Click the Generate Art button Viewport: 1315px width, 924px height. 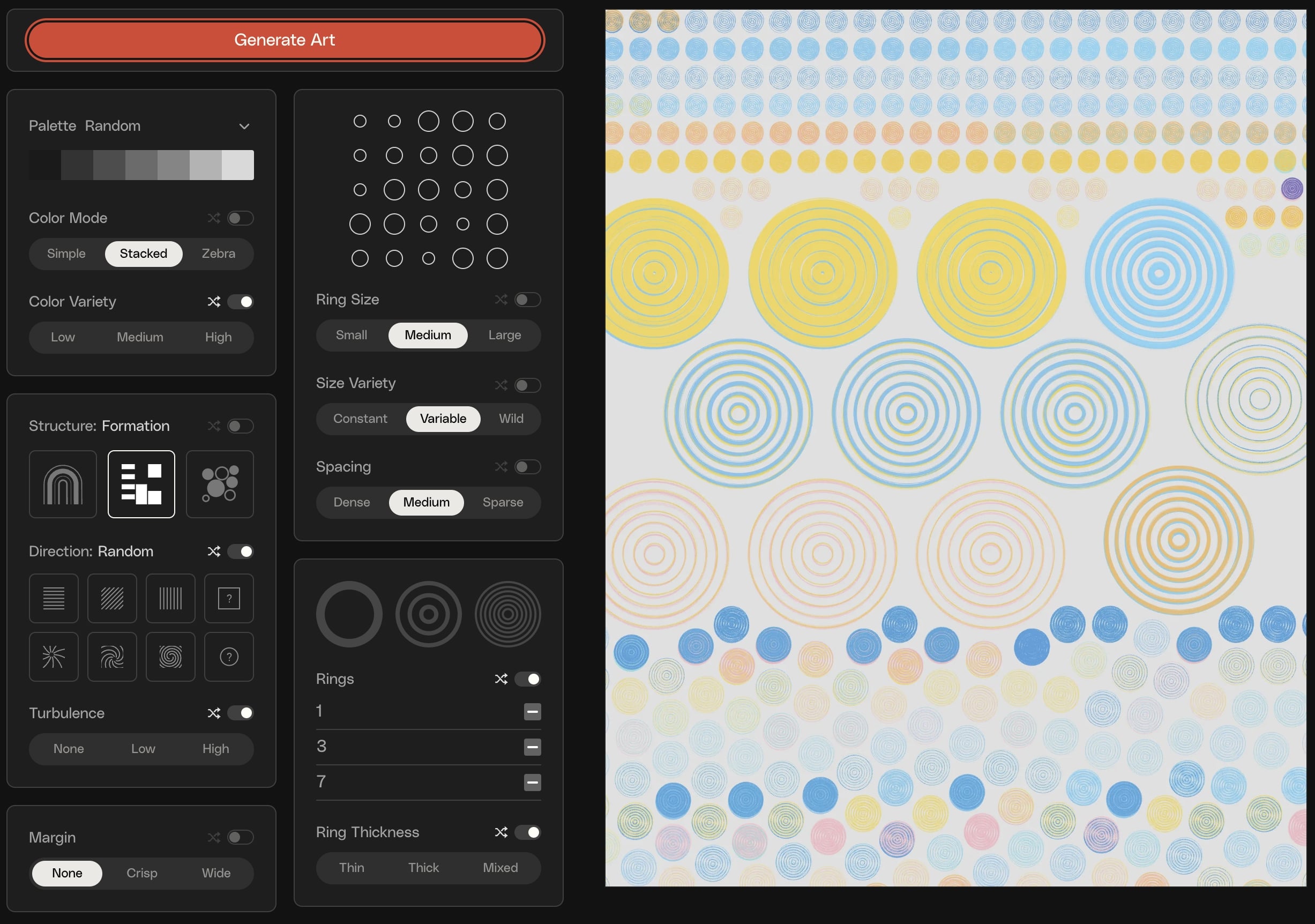coord(285,40)
